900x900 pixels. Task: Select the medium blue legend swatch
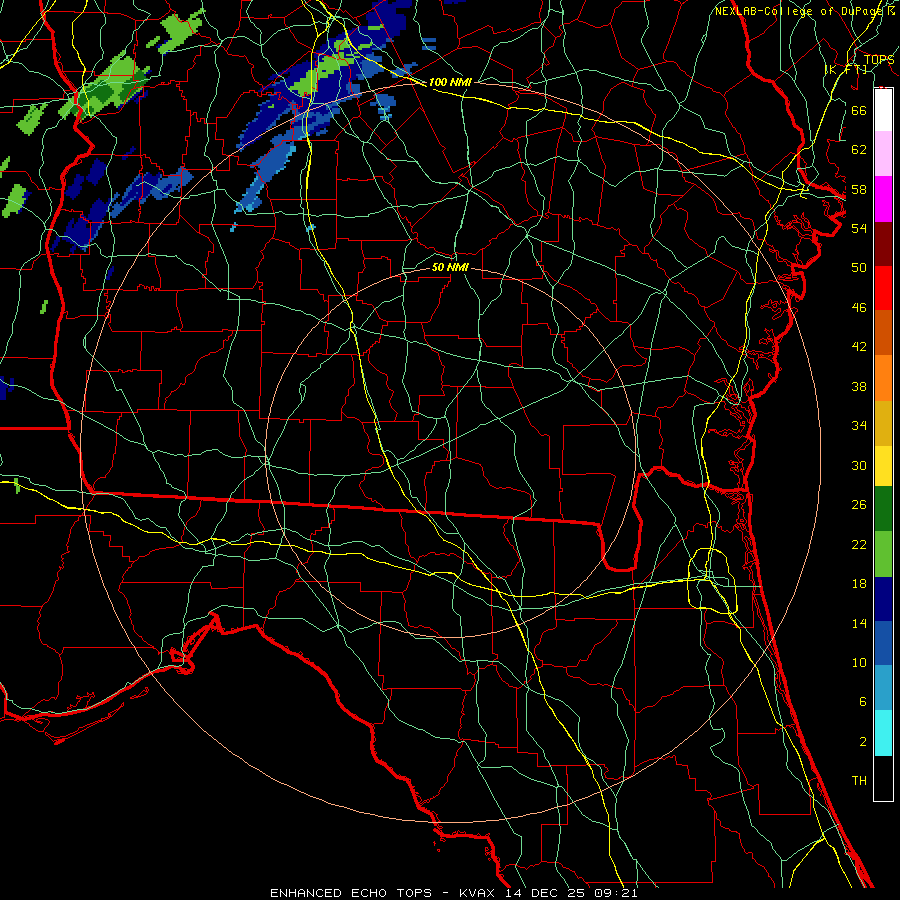pos(883,643)
